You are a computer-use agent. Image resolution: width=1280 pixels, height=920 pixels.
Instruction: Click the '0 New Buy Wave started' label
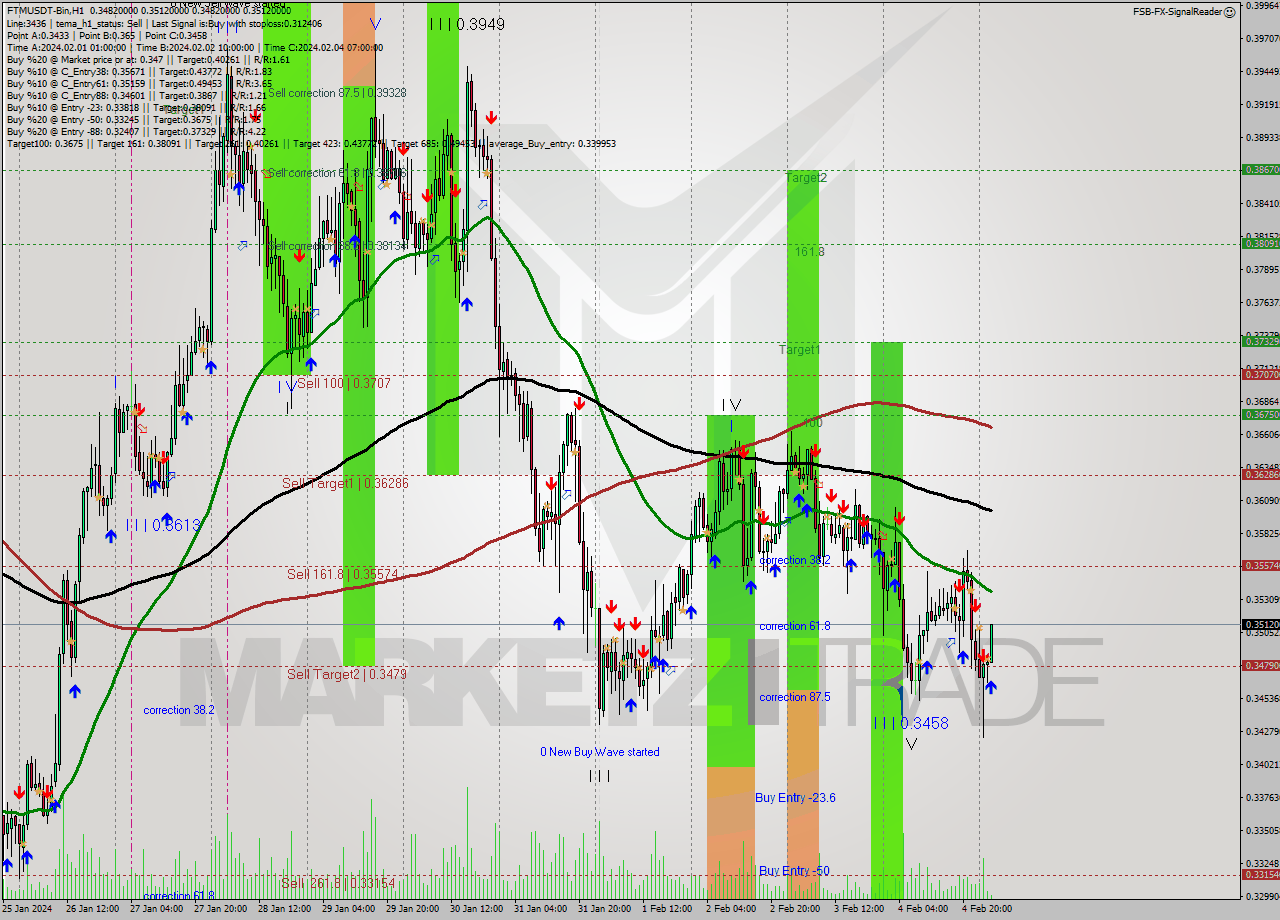[600, 752]
